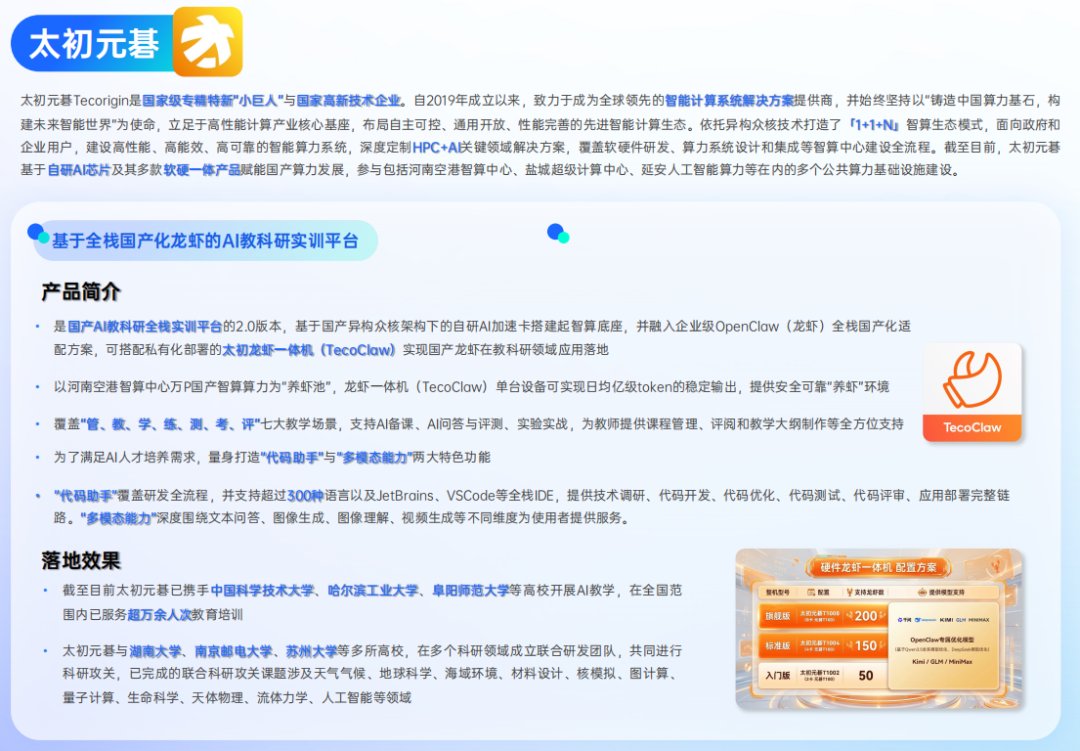The width and height of the screenshot is (1080, 751).
Task: Click the highlighted 「1+1+N」 text
Action: pyautogui.click(x=873, y=125)
